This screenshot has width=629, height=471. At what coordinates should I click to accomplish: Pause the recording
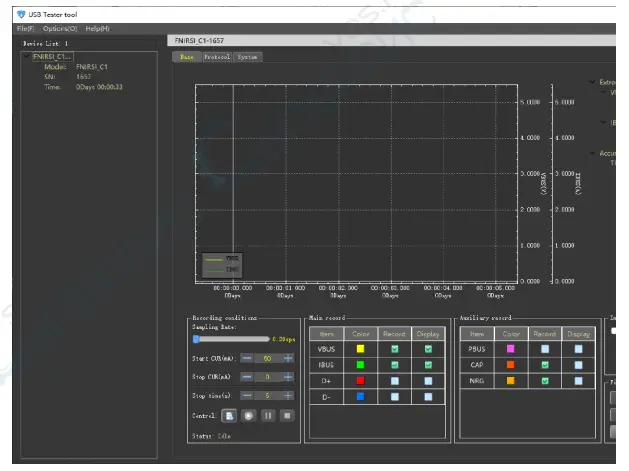(x=268, y=415)
